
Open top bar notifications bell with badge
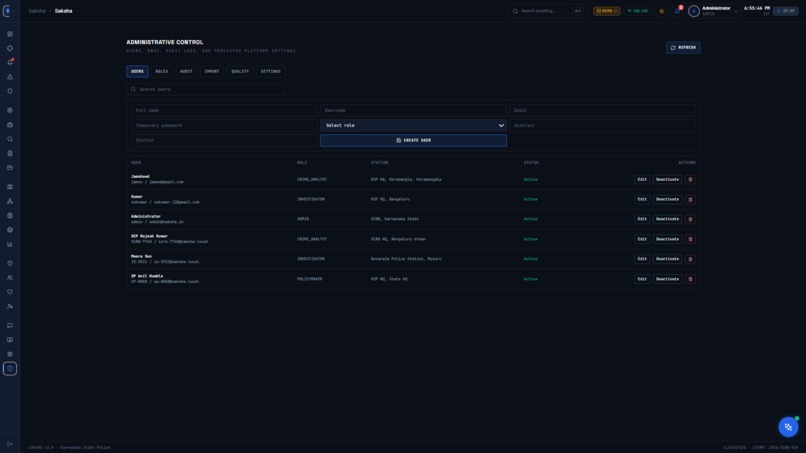(677, 11)
